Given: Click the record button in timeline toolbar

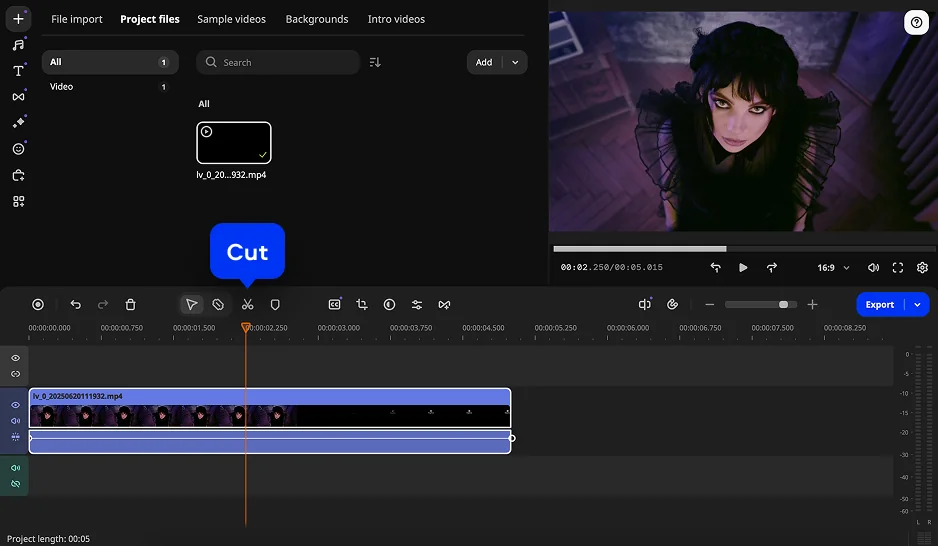Looking at the screenshot, I should pyautogui.click(x=38, y=304).
